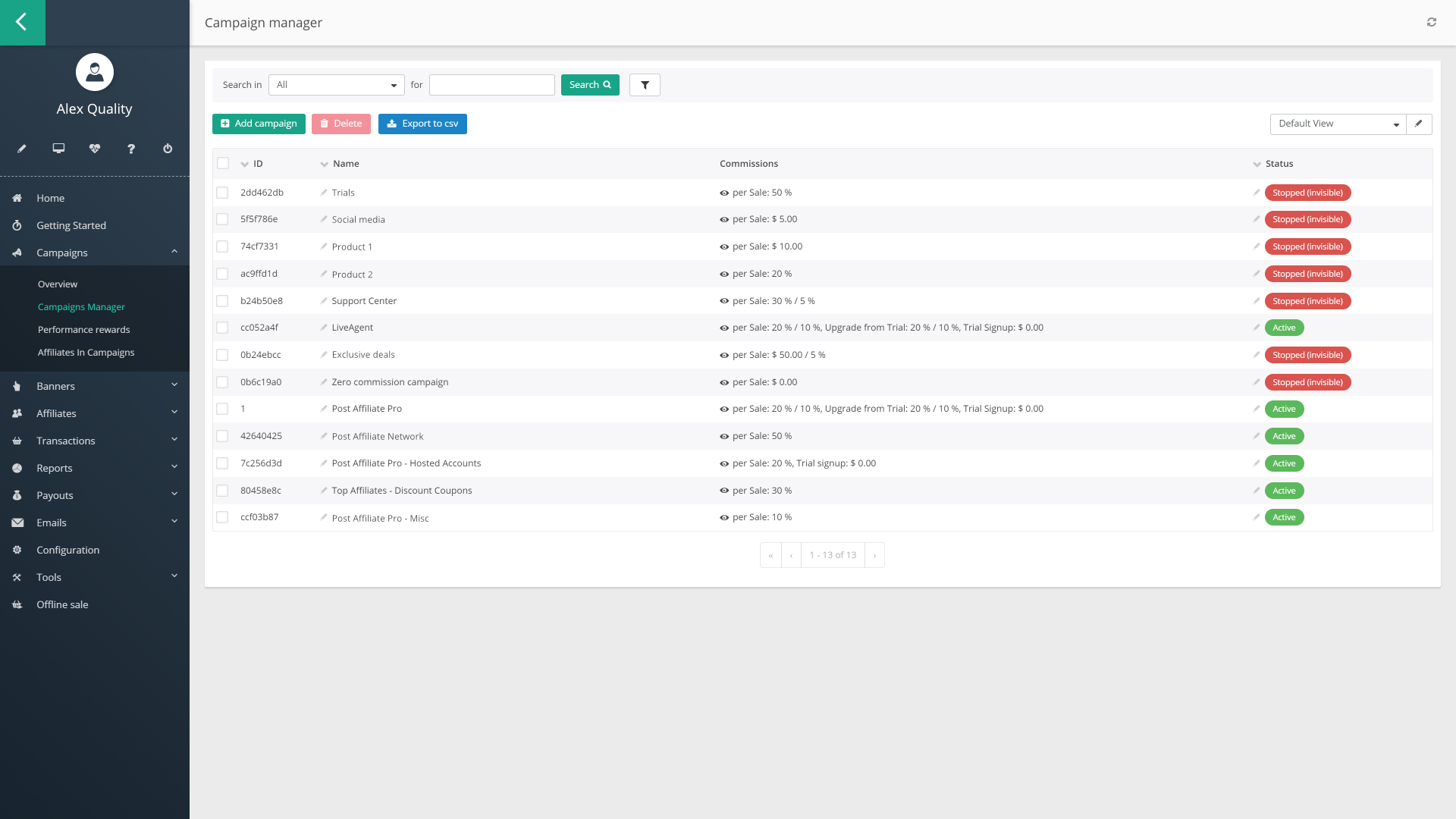Log out via the power icon
Screen dimensions: 1456x819
coord(167,149)
